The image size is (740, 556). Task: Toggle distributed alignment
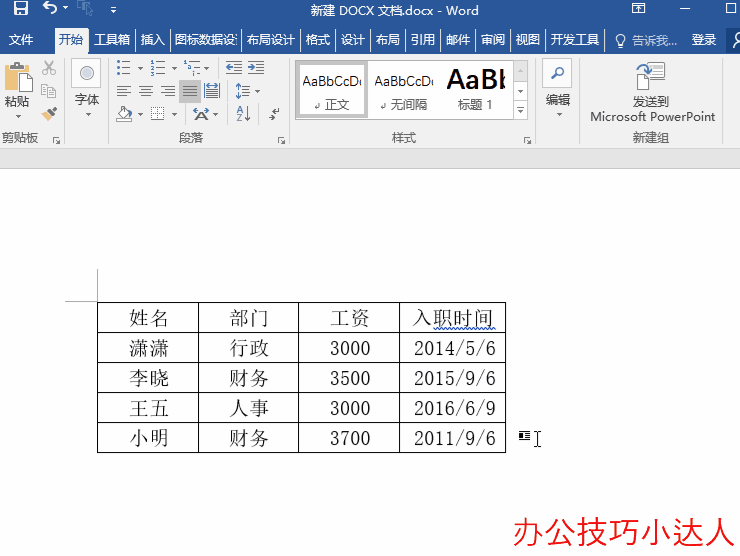point(212,91)
